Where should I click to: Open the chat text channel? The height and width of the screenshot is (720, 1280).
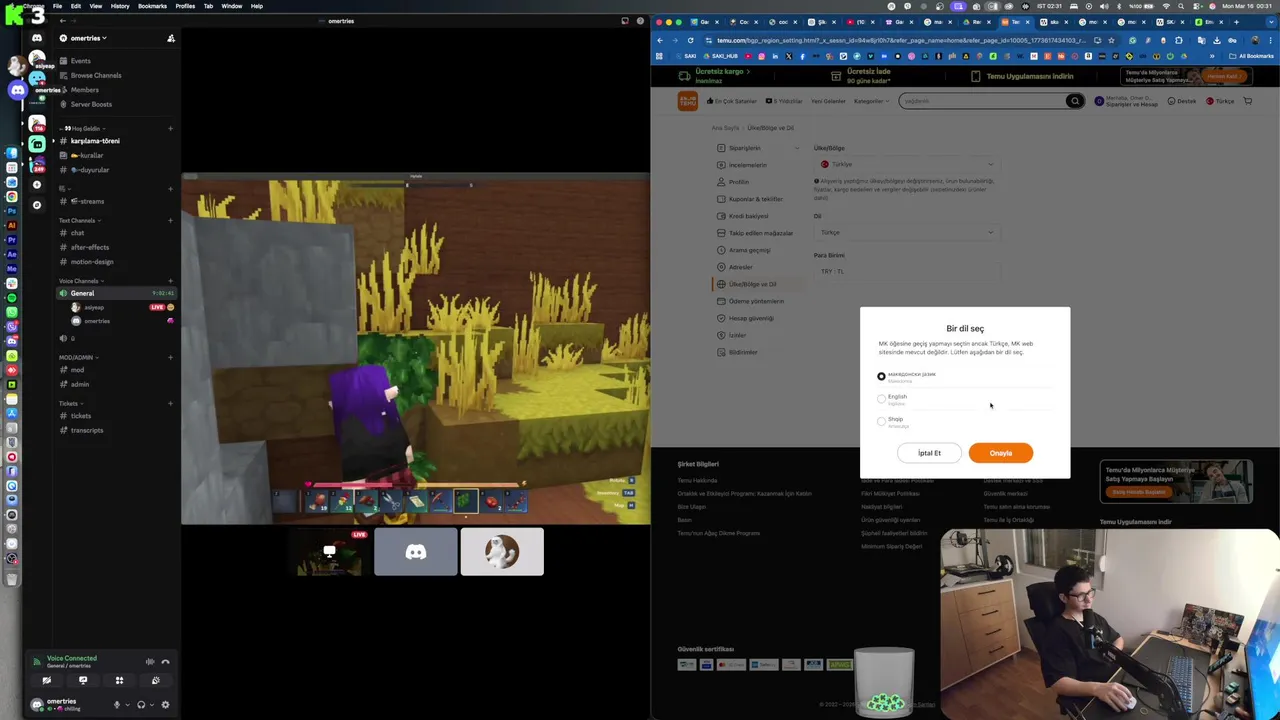[x=77, y=233]
